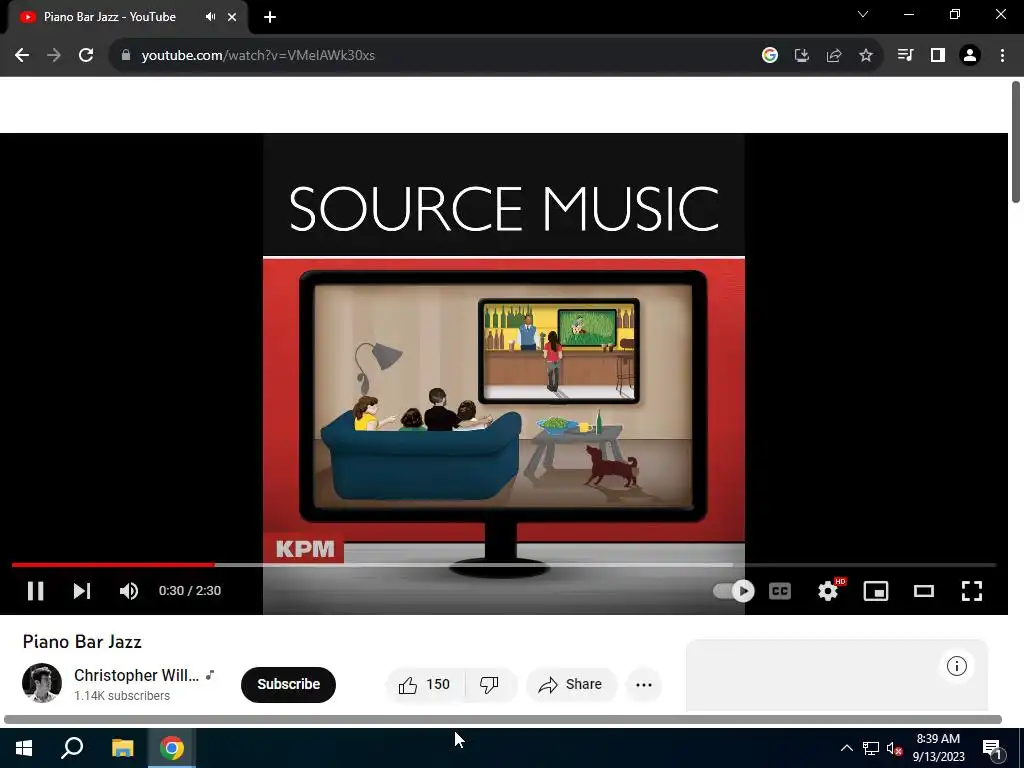Toggle the autoplay switch

point(733,591)
